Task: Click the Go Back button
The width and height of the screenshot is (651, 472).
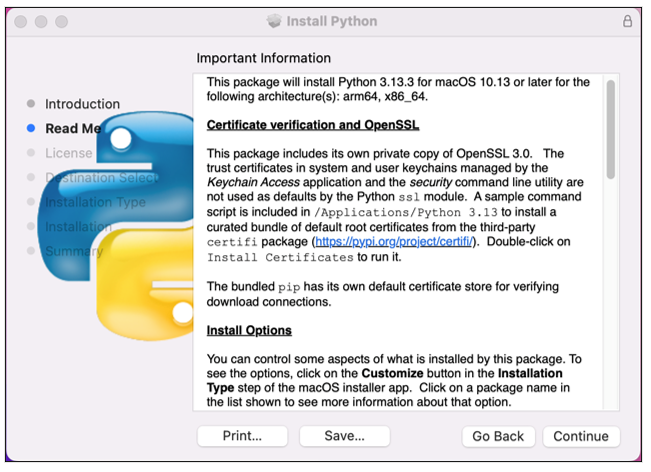Action: [498, 436]
